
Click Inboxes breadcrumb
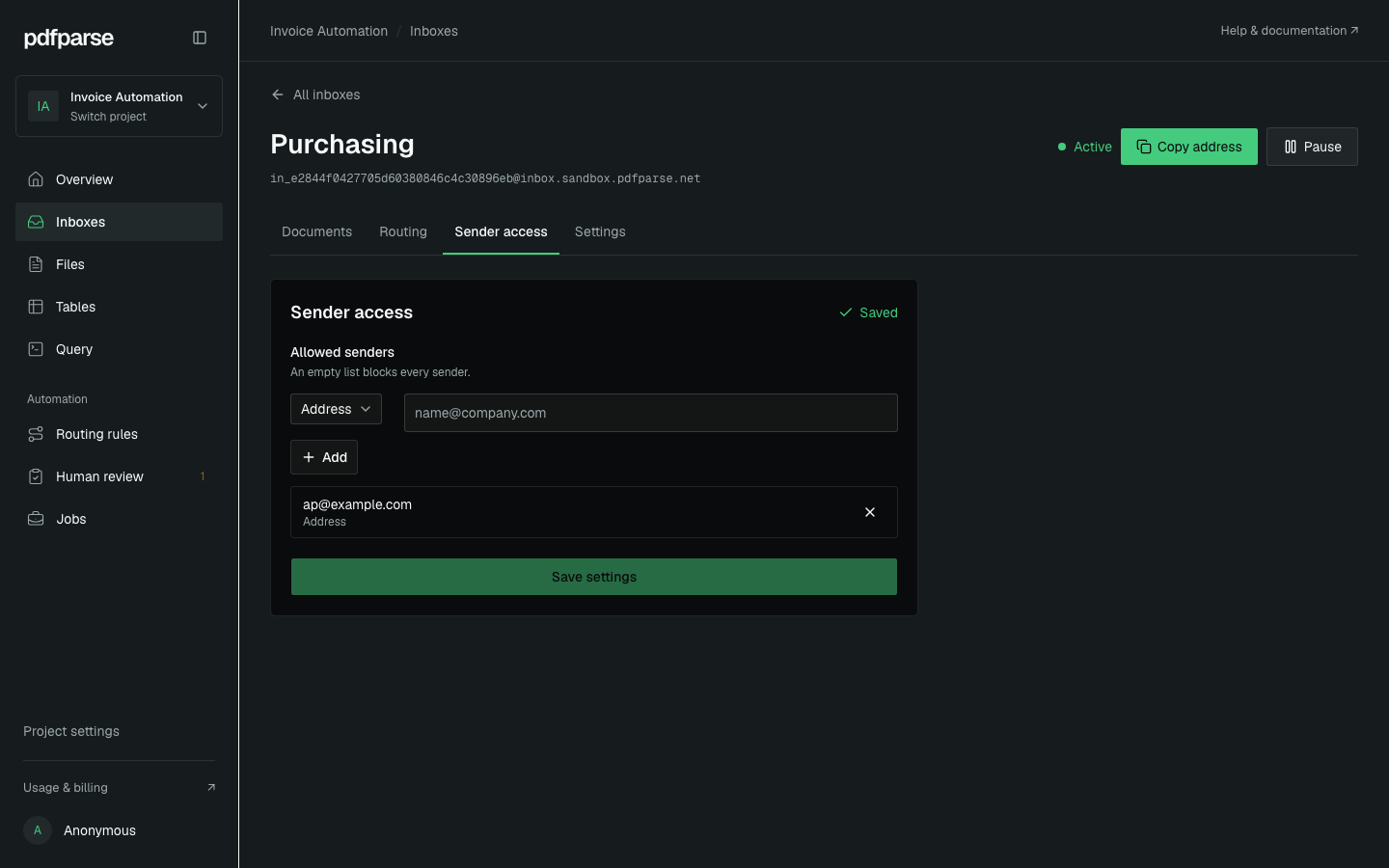[x=434, y=31]
